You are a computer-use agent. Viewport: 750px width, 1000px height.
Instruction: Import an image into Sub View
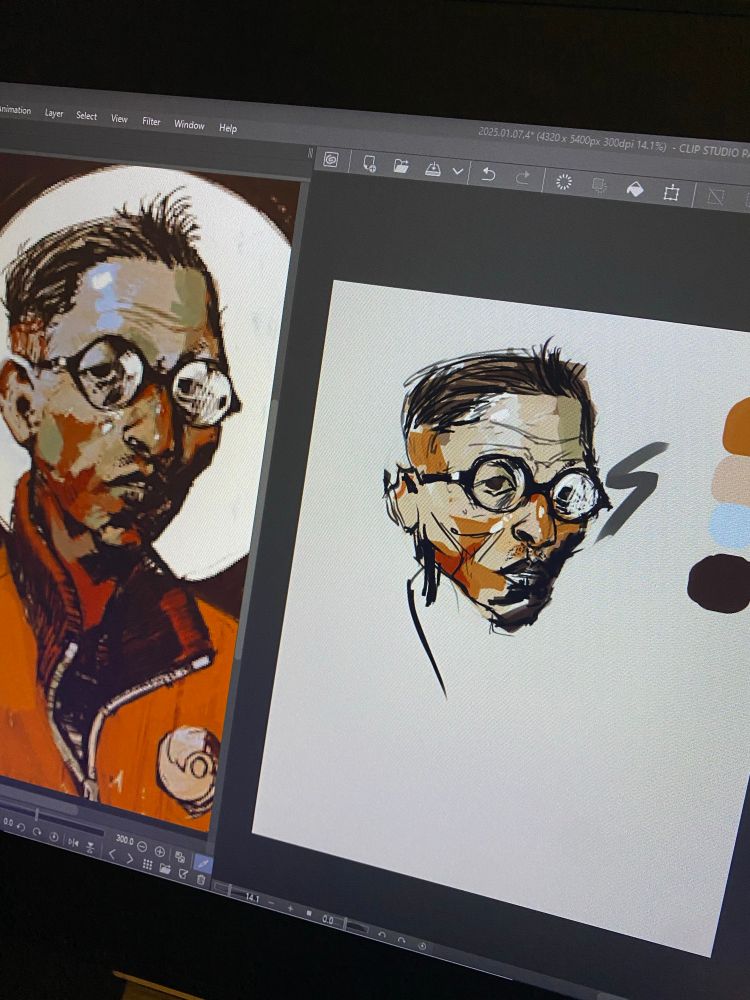coord(165,868)
